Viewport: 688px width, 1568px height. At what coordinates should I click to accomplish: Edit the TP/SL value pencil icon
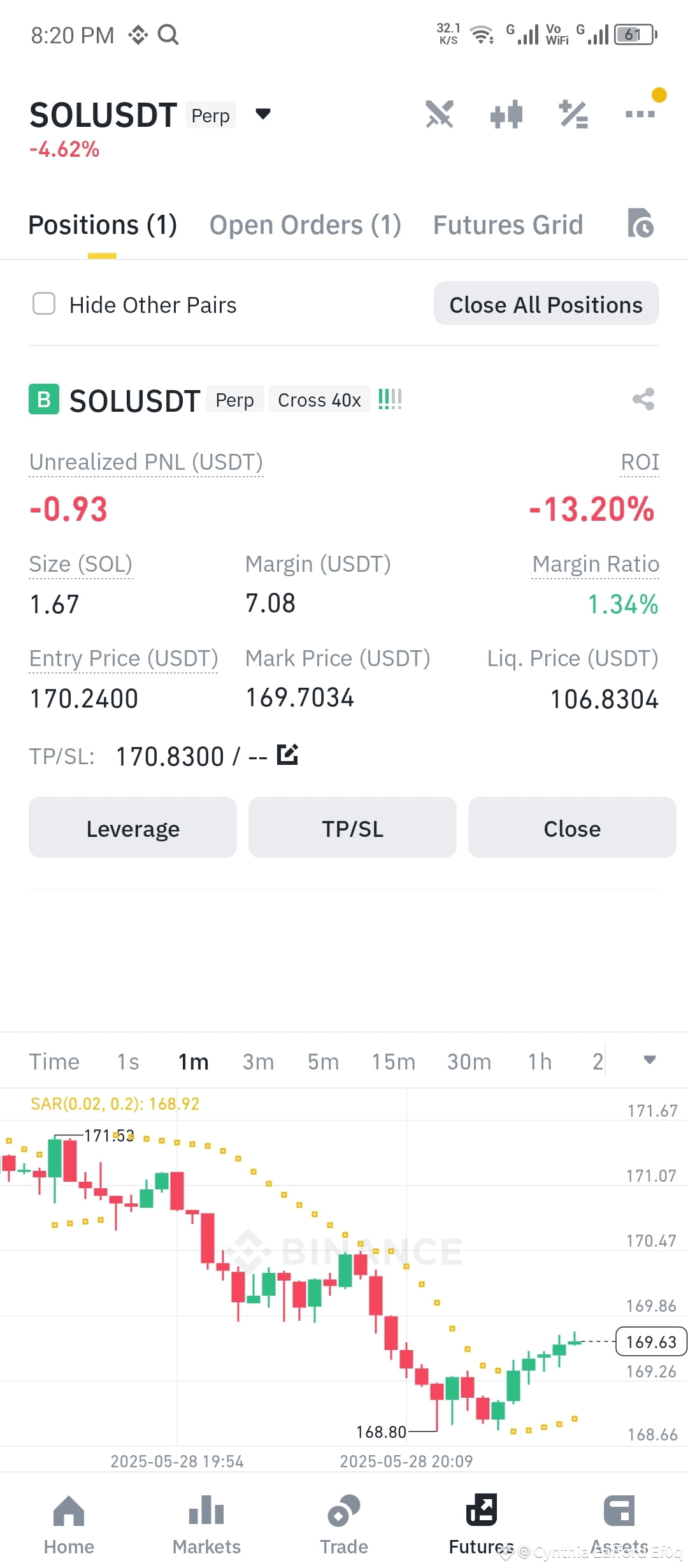click(x=288, y=755)
